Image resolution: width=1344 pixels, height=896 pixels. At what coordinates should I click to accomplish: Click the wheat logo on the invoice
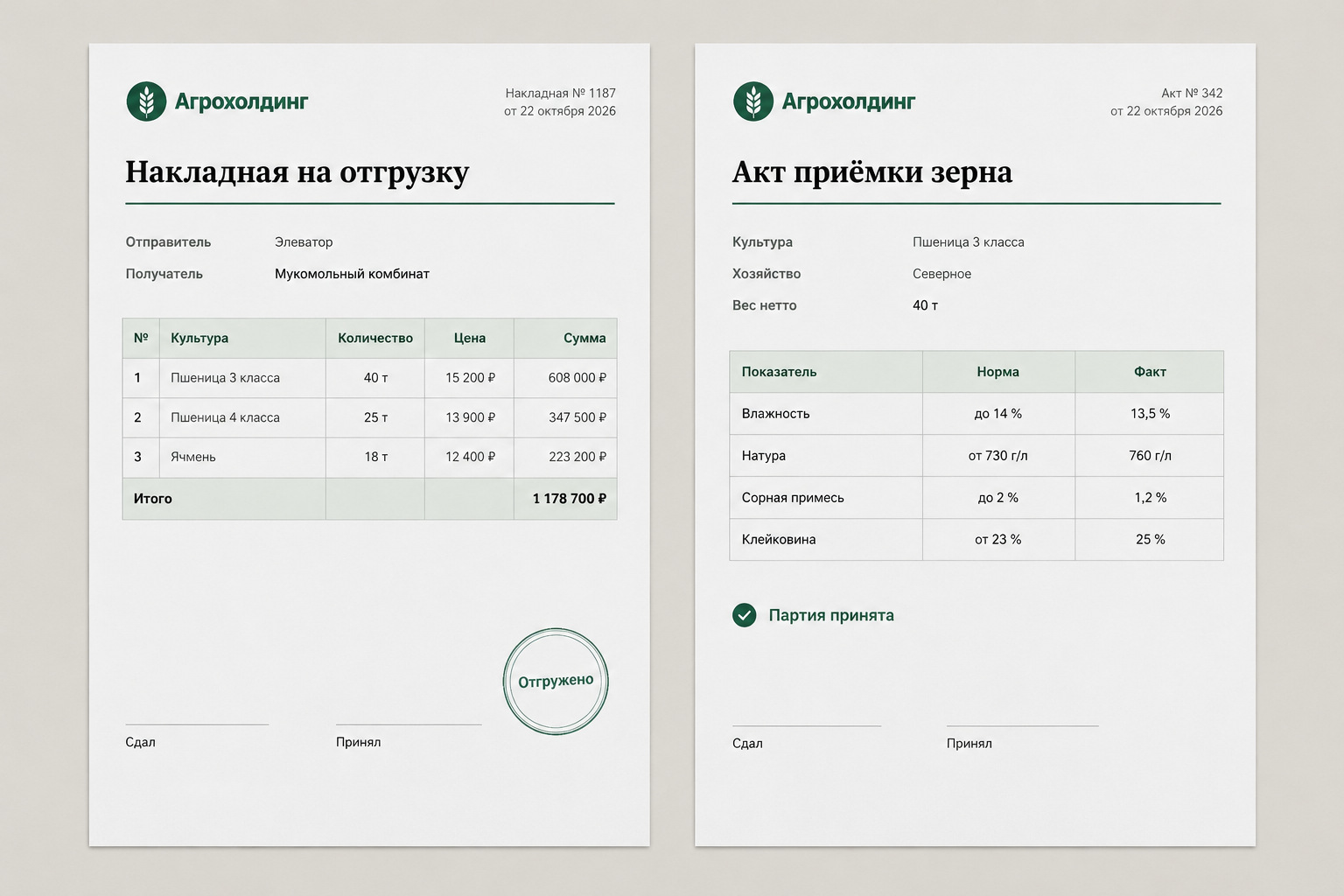[146, 101]
